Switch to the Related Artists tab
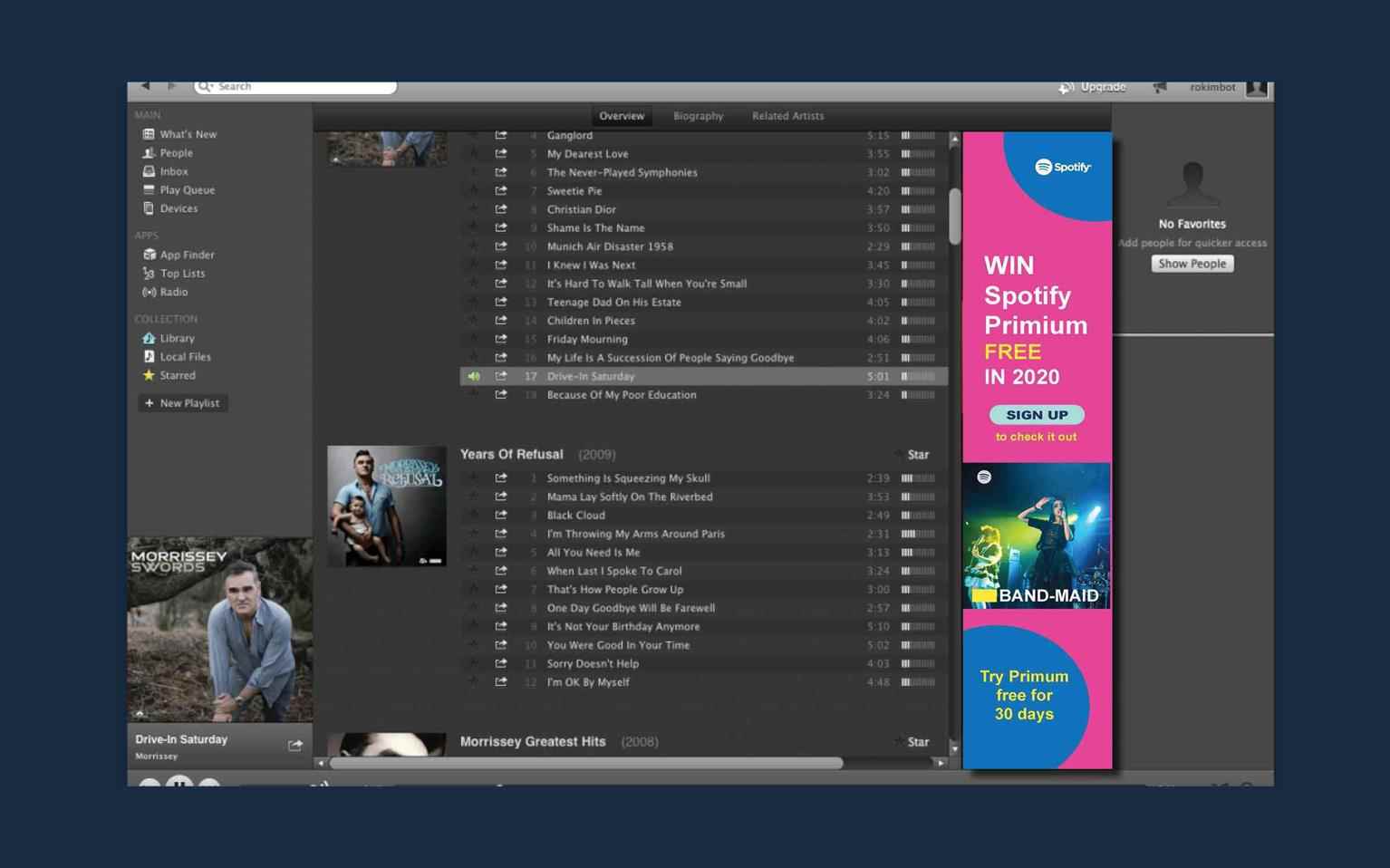This screenshot has height=868, width=1390. tap(787, 116)
